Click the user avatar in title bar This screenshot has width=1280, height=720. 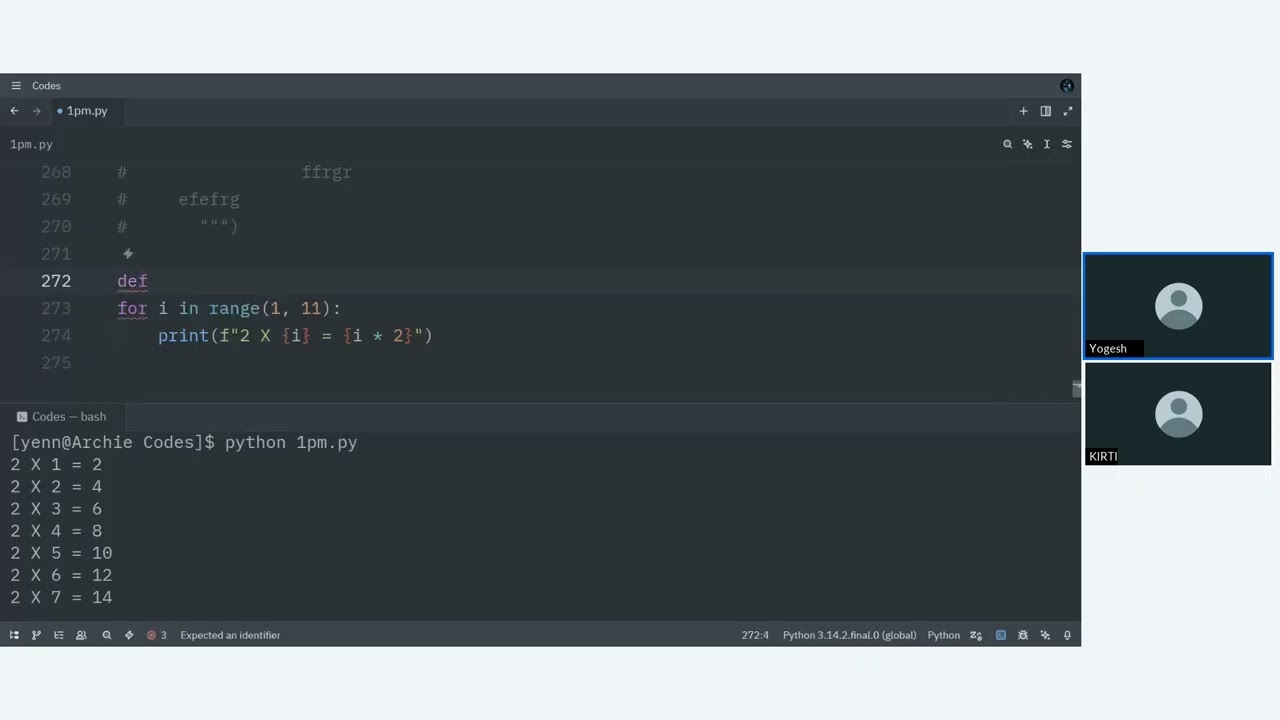(1067, 86)
